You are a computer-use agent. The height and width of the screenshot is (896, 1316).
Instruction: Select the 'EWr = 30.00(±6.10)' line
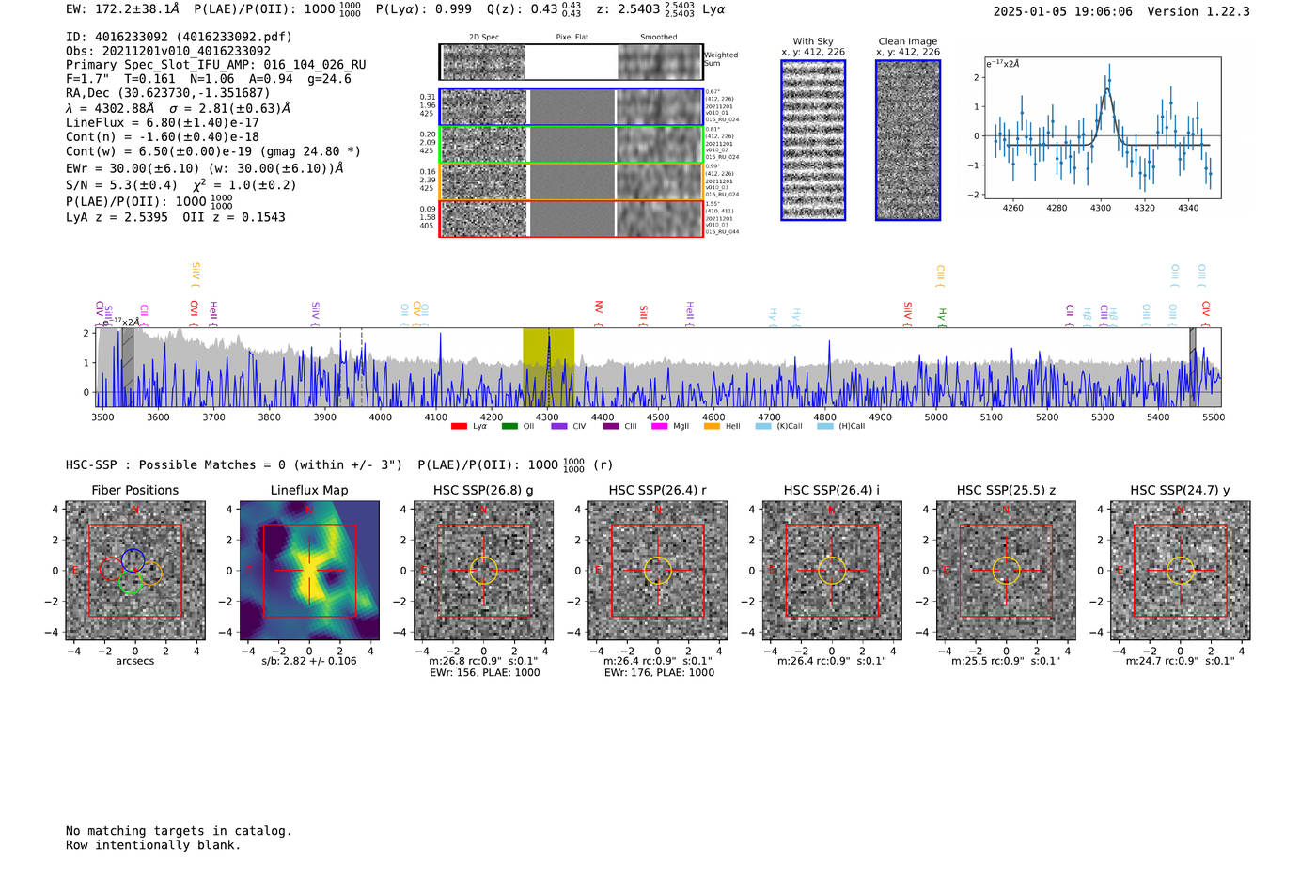pyautogui.click(x=205, y=168)
